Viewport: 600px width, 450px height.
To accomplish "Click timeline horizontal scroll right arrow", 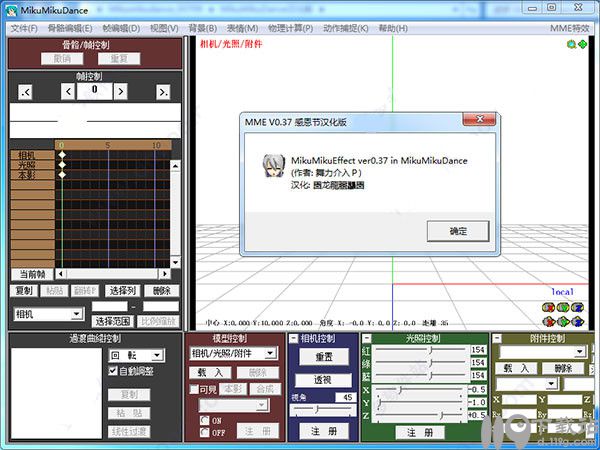I will tap(165, 274).
